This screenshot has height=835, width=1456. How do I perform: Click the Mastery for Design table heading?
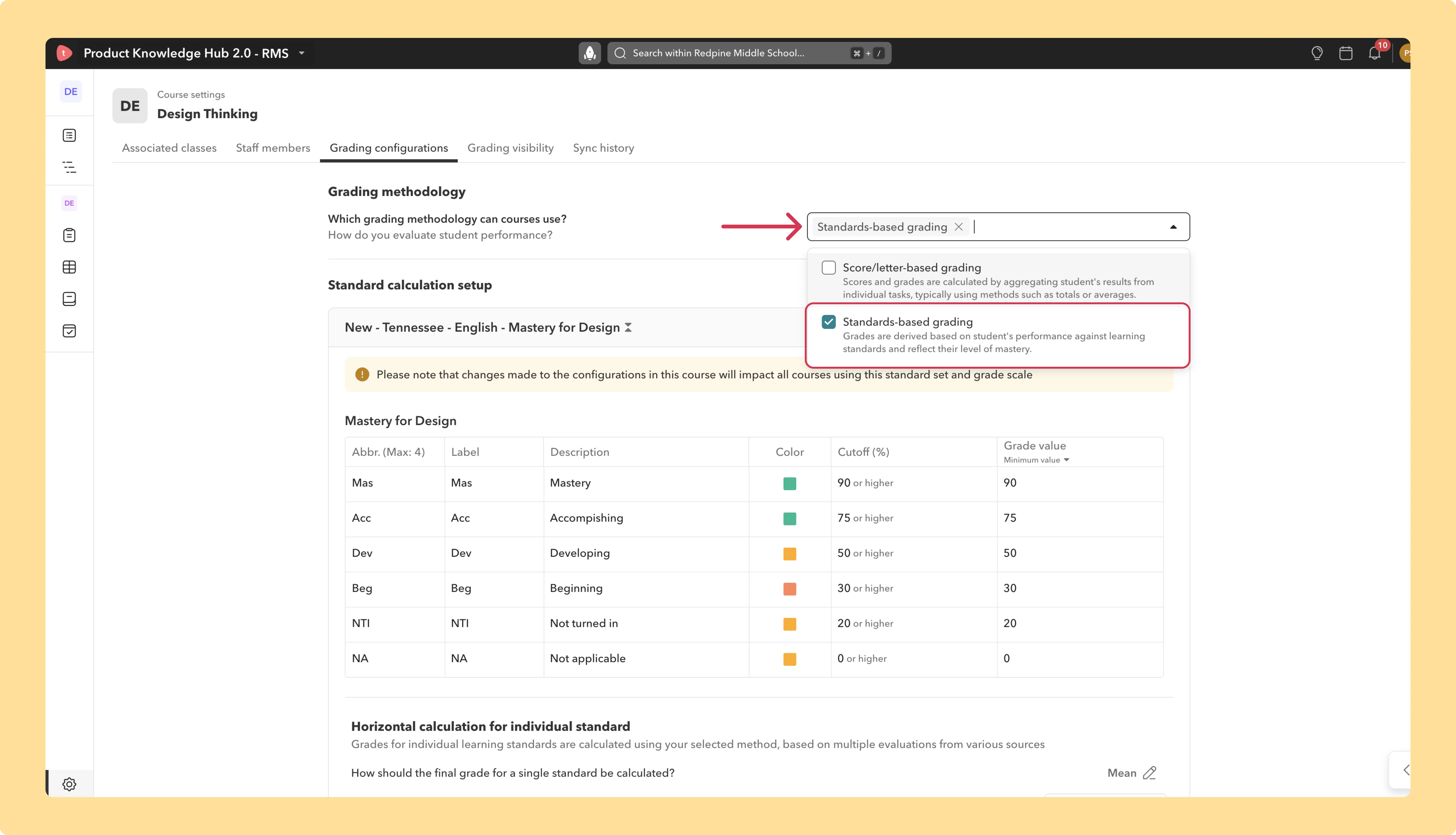click(400, 421)
